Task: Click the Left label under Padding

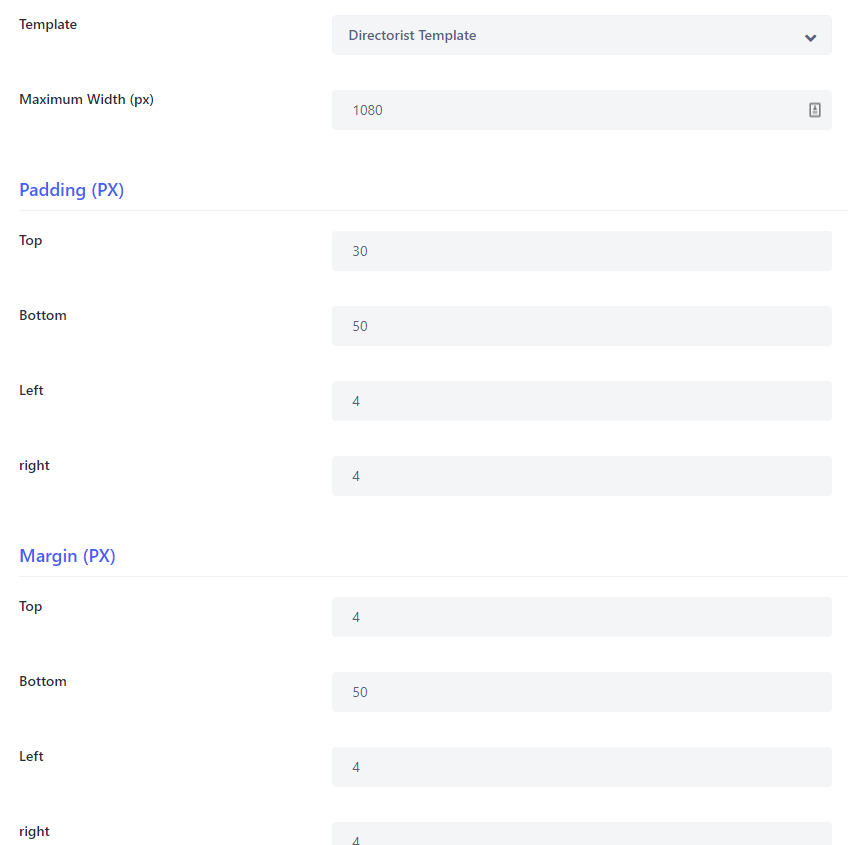Action: click(x=31, y=390)
